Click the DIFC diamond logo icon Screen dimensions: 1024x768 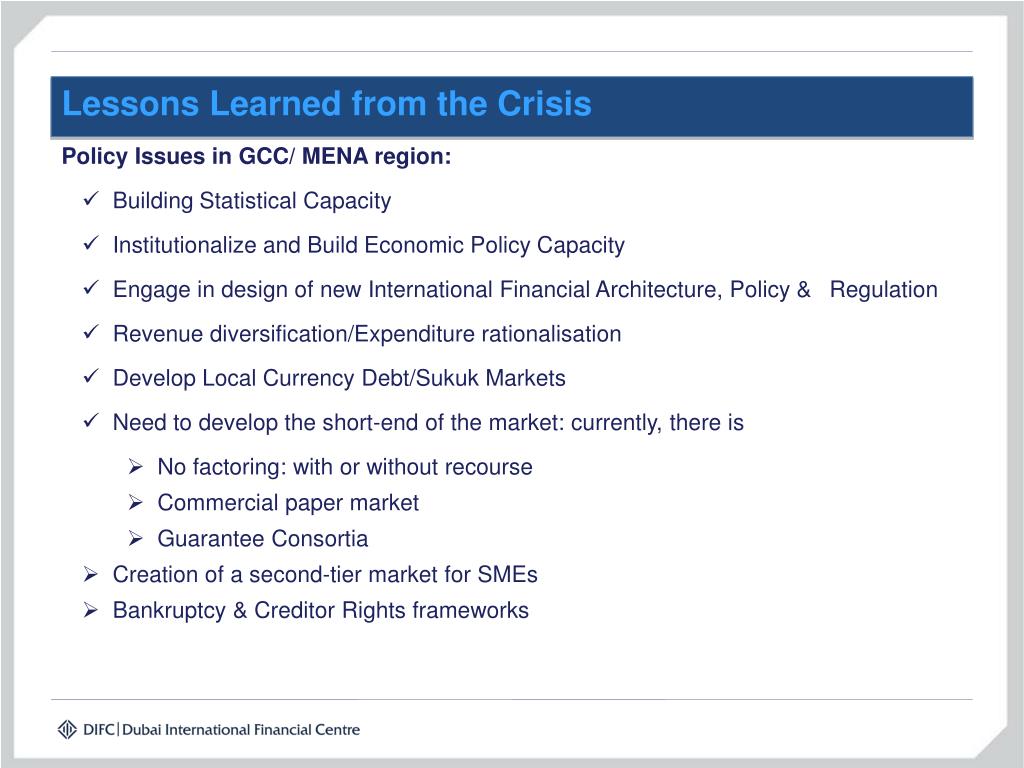click(x=67, y=729)
